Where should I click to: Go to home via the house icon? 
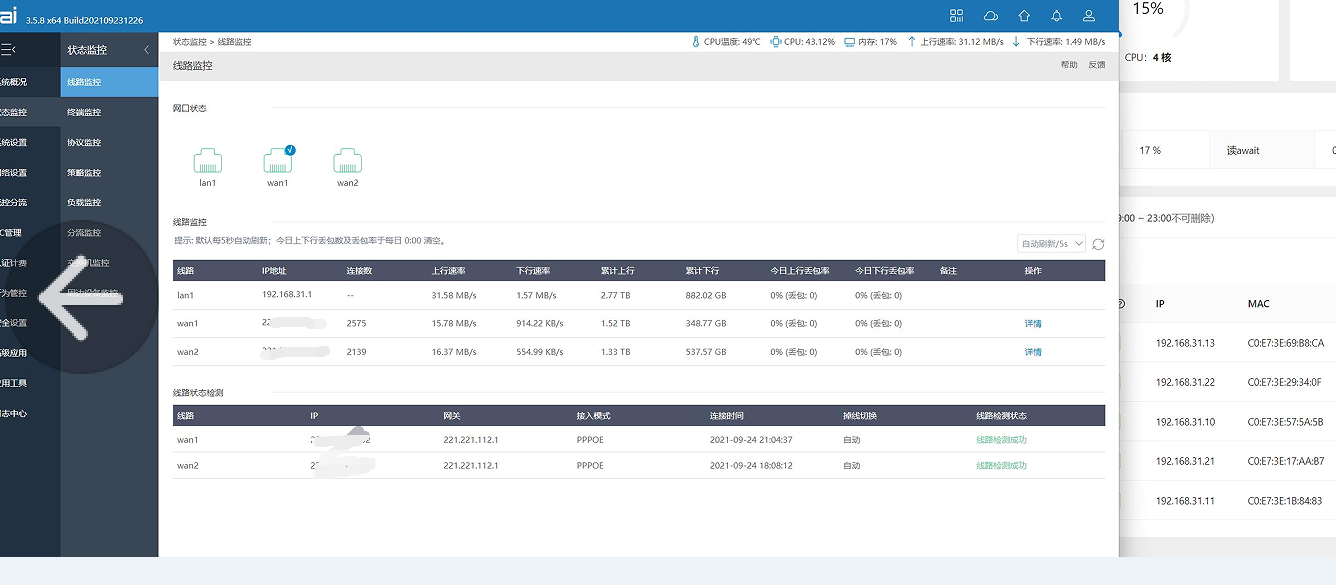click(x=1024, y=16)
